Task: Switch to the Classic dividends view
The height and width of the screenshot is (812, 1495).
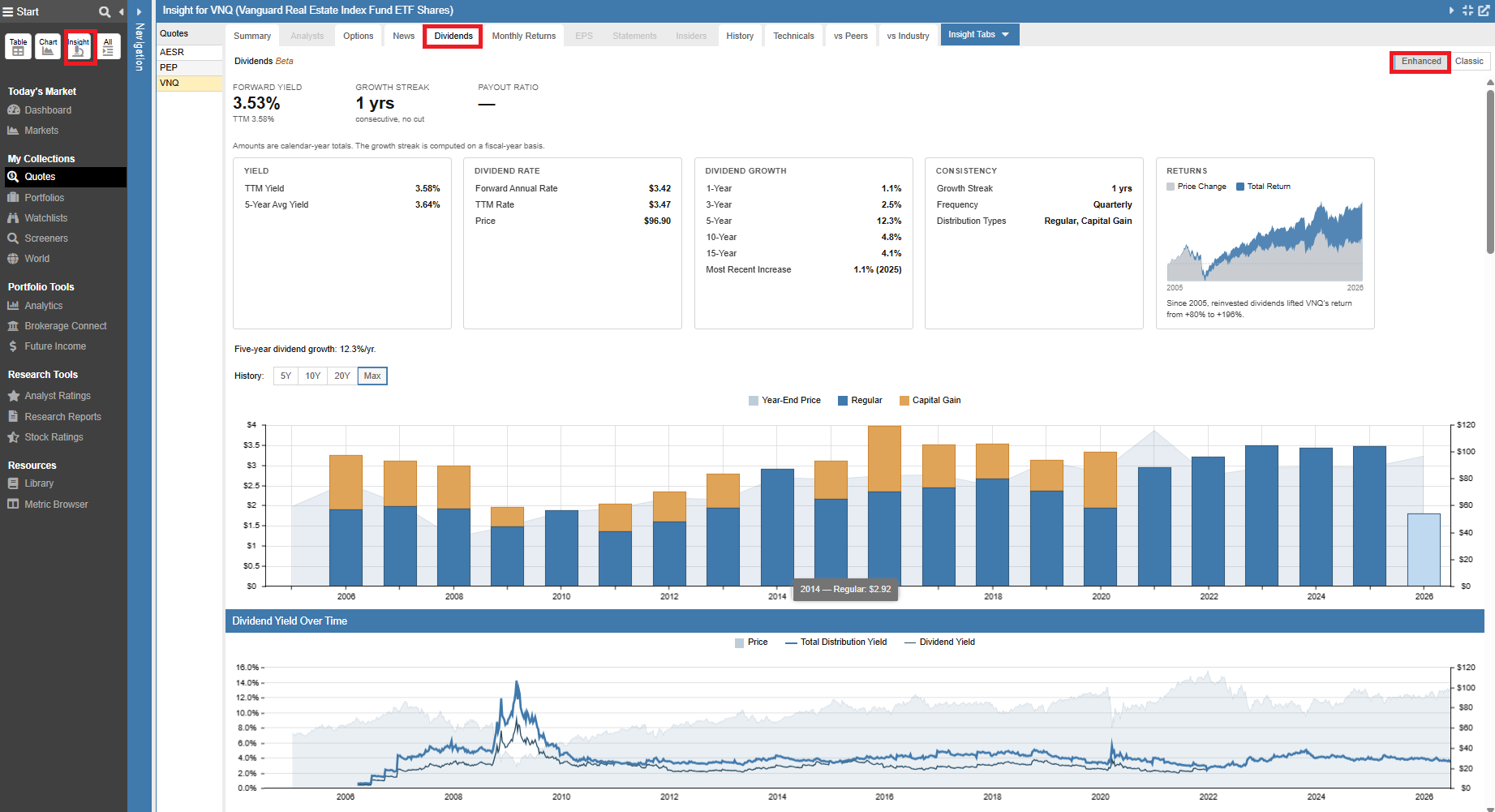Action: (1469, 62)
